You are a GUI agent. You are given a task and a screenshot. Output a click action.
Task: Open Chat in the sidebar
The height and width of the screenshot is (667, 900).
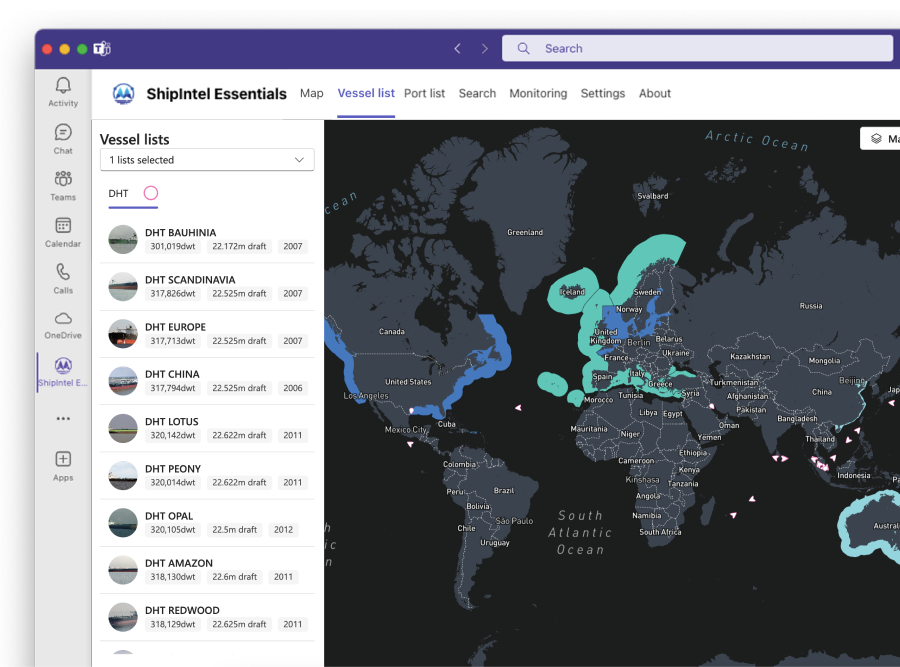63,134
